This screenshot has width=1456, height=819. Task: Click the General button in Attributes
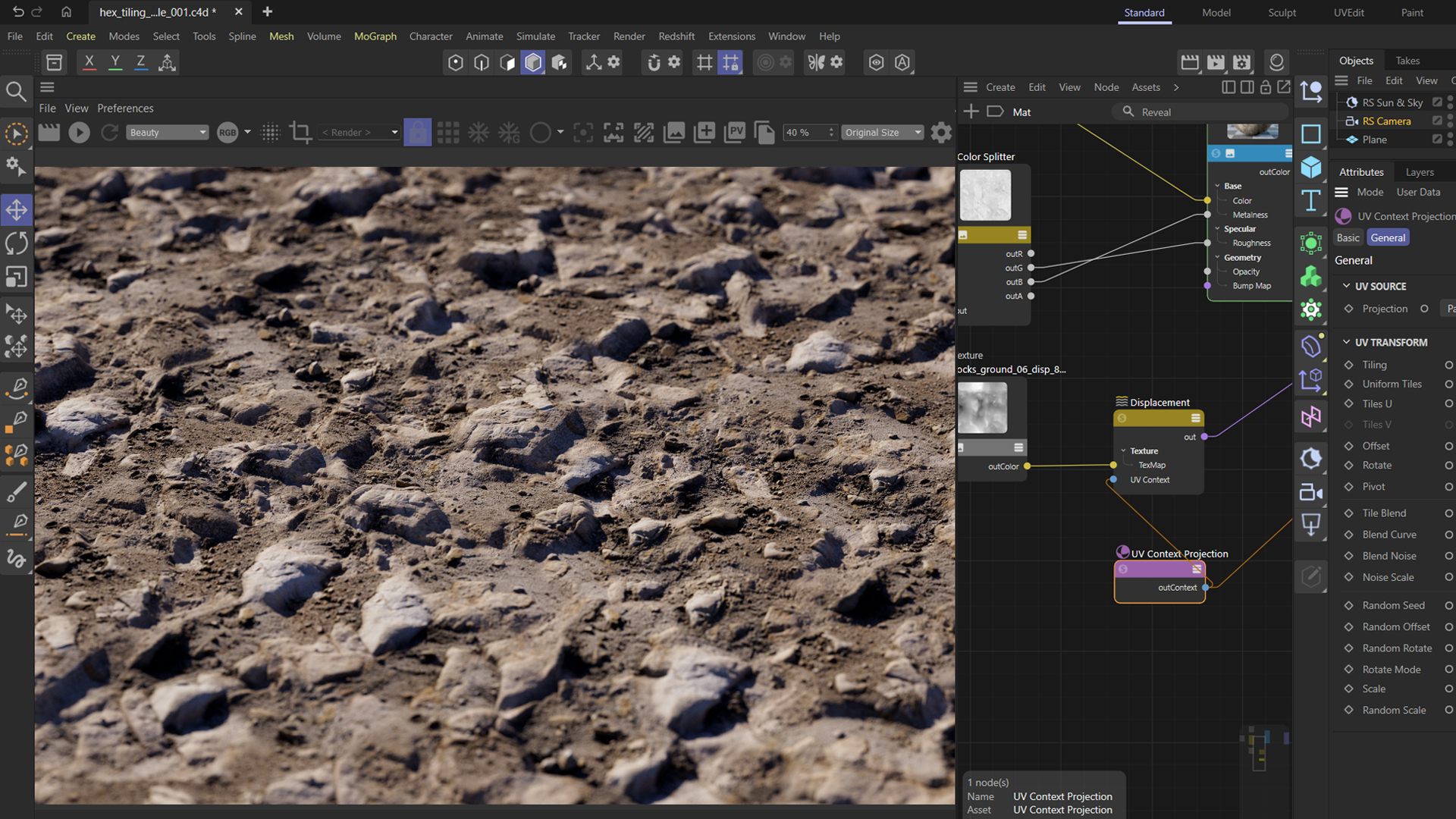pyautogui.click(x=1388, y=237)
